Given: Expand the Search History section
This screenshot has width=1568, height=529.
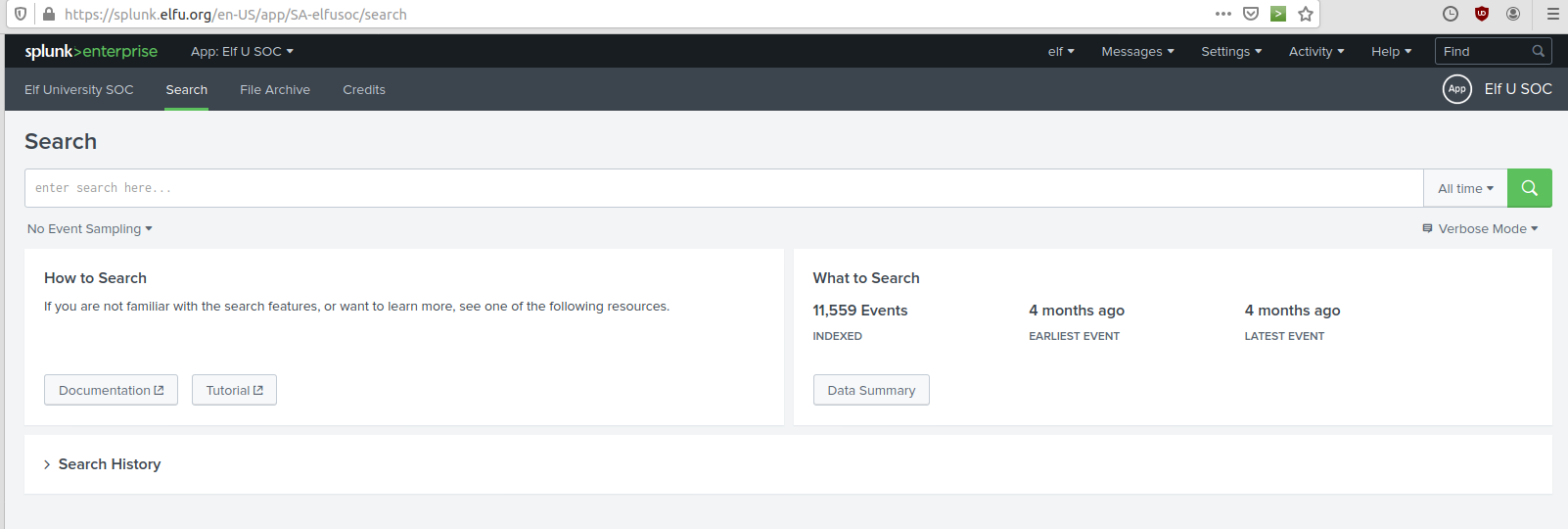Looking at the screenshot, I should coord(102,464).
